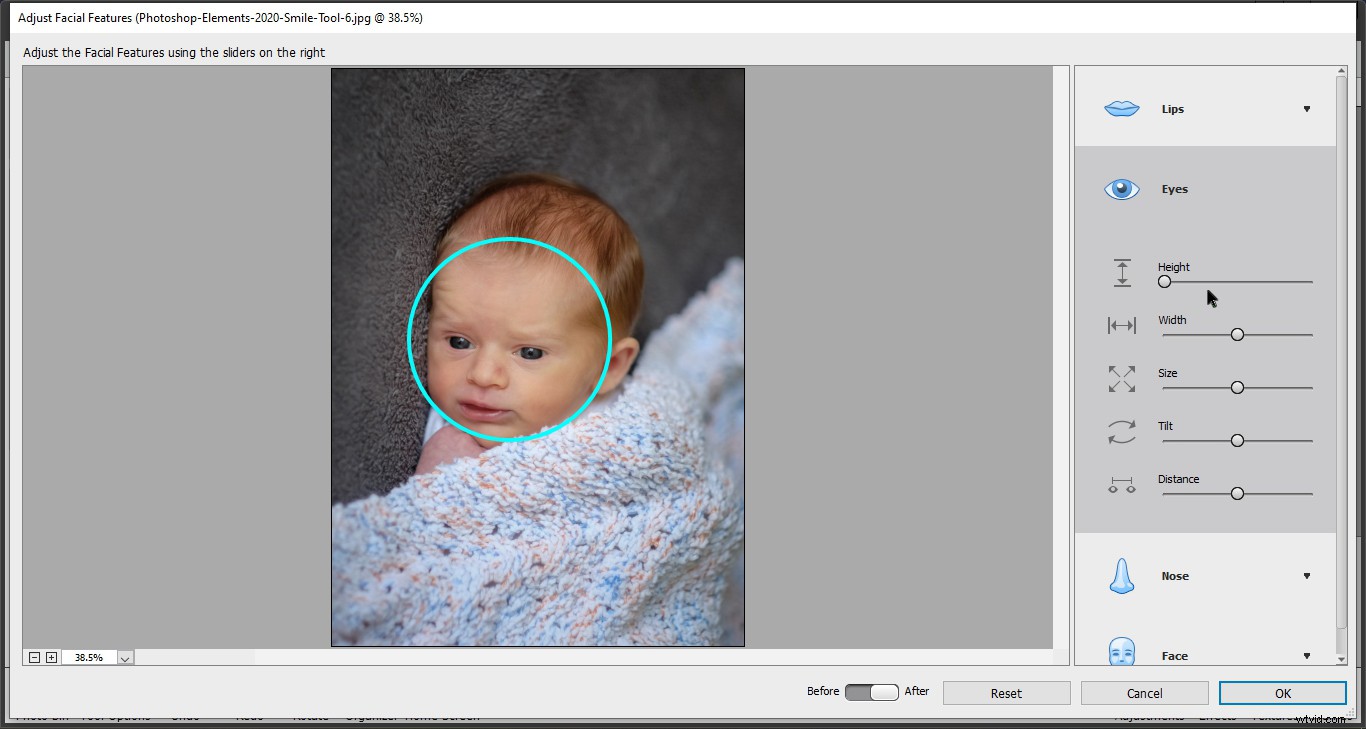The width and height of the screenshot is (1366, 729).
Task: Select the Lips feature icon
Action: (1121, 108)
